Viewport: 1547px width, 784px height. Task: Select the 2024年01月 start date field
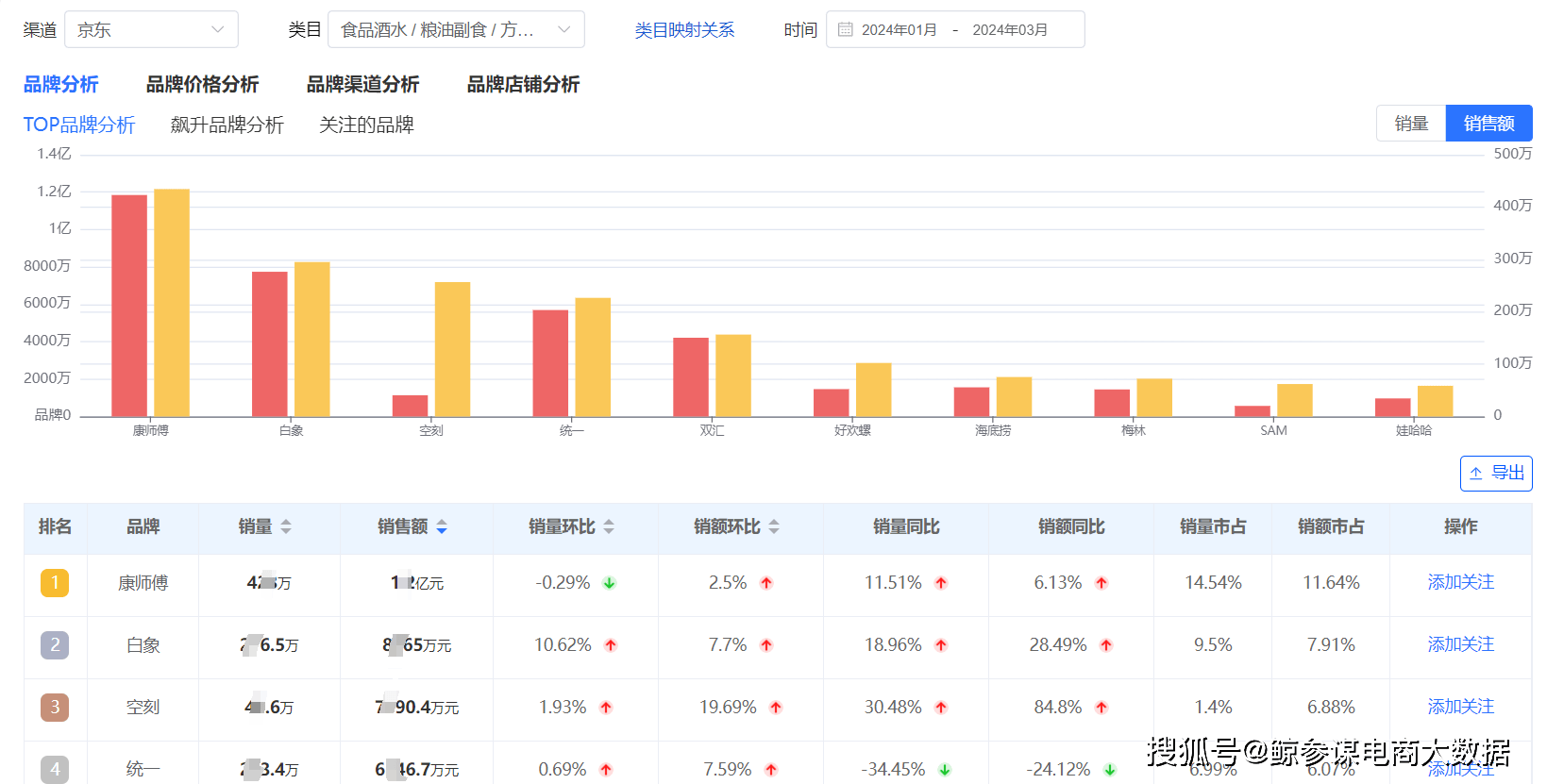900,30
